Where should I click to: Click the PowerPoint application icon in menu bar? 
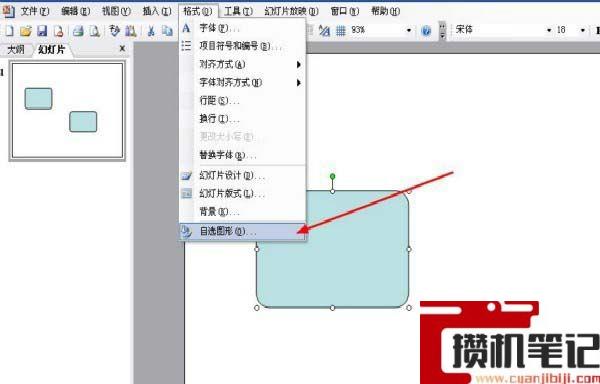[8, 11]
